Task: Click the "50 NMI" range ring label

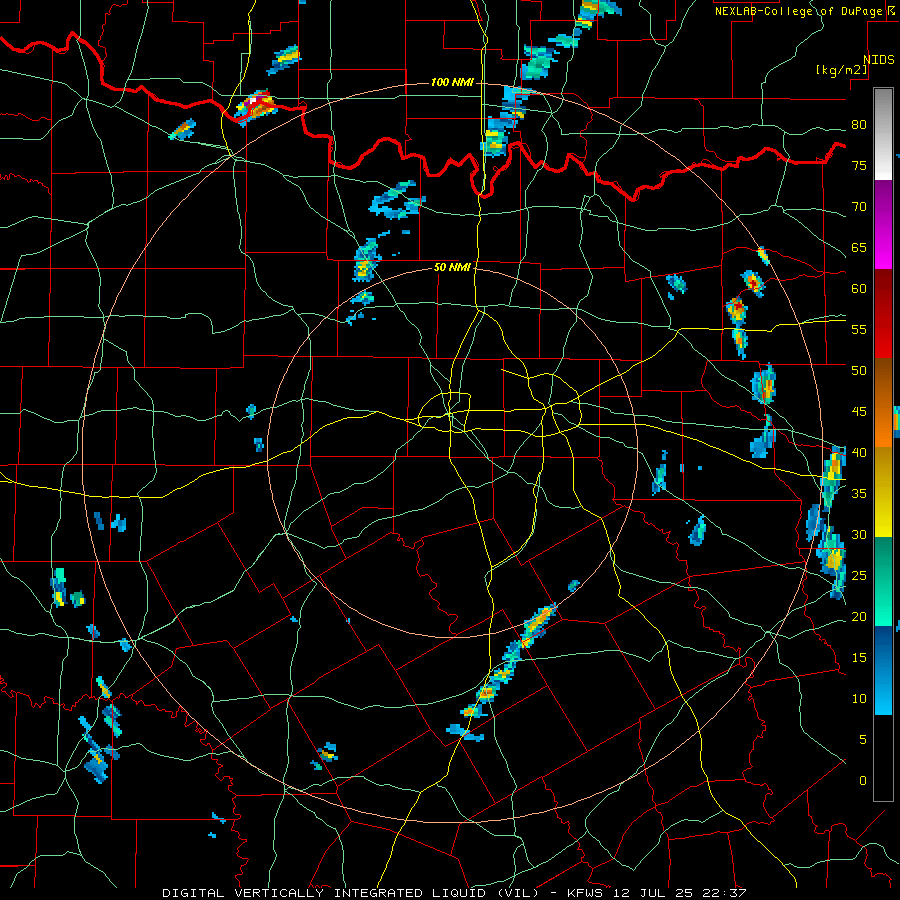Action: tap(452, 267)
